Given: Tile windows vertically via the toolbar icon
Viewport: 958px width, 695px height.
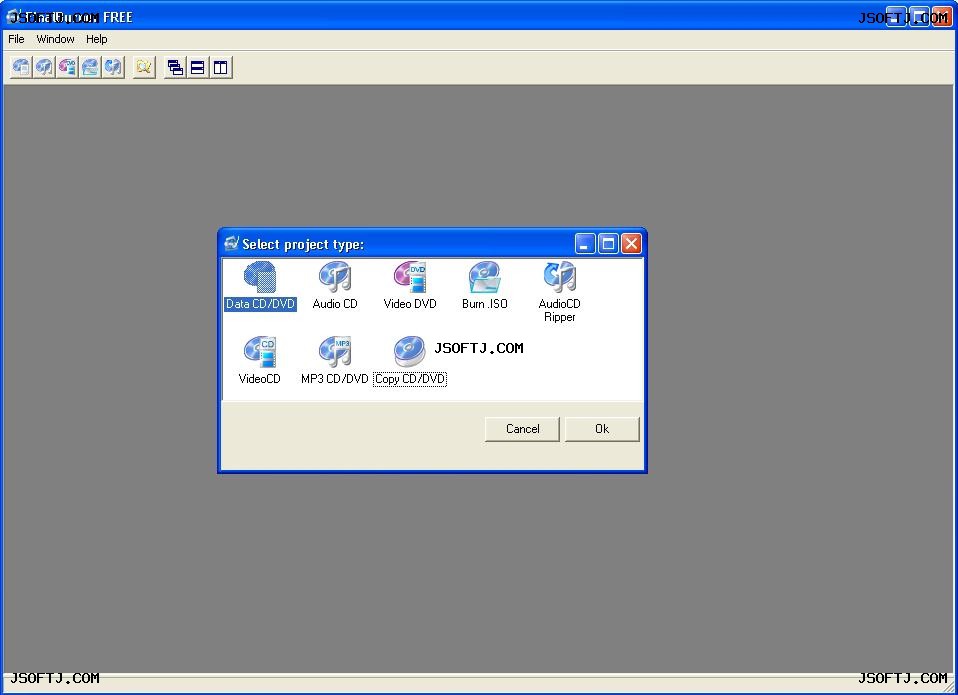Looking at the screenshot, I should pyautogui.click(x=221, y=67).
